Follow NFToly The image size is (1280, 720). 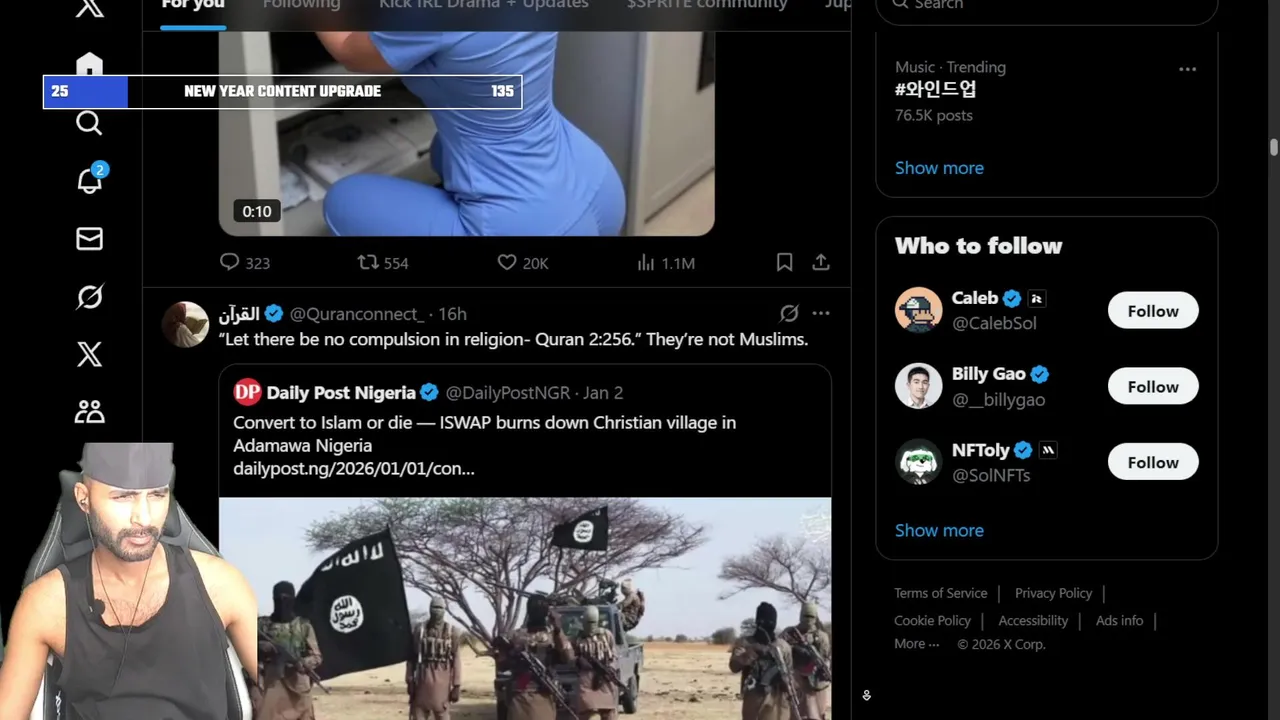(1153, 463)
